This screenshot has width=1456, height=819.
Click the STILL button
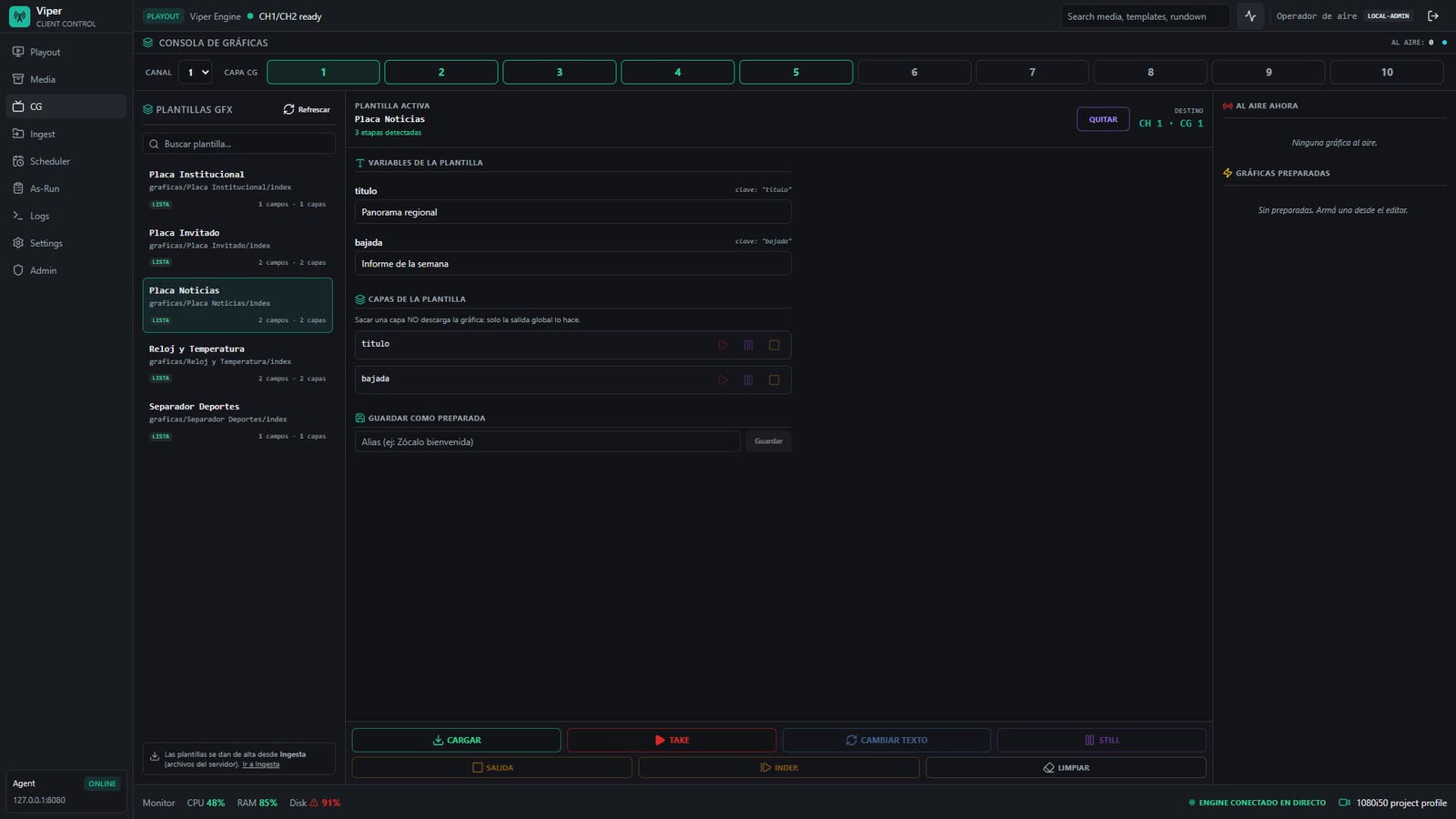point(1102,740)
